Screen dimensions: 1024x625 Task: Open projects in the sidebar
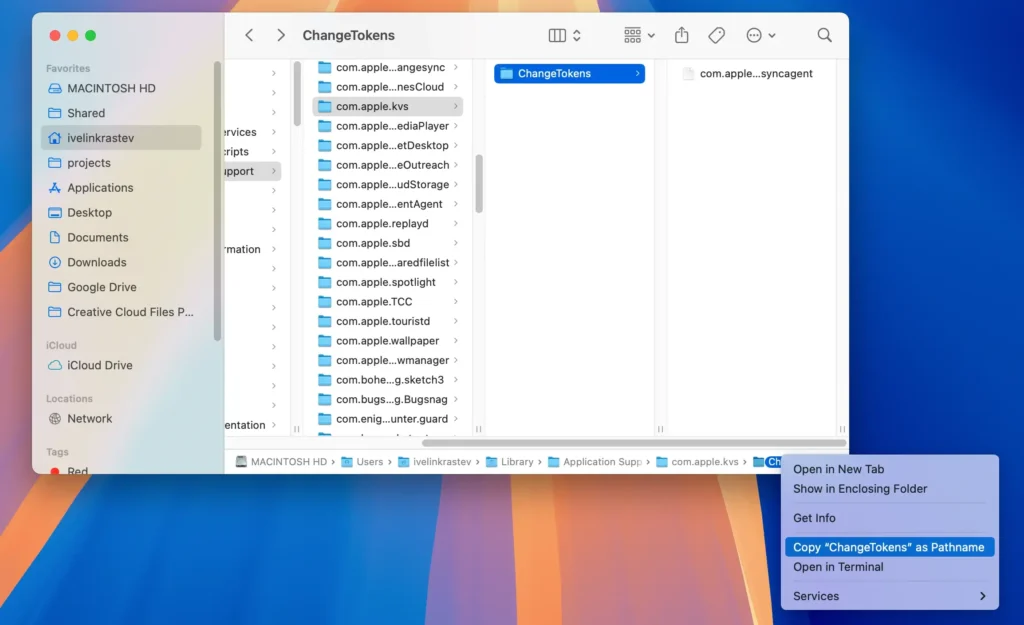pyautogui.click(x=121, y=163)
